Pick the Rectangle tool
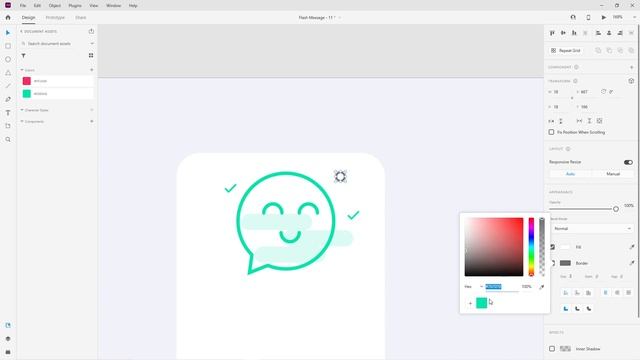This screenshot has width=640, height=360. pos(8,46)
